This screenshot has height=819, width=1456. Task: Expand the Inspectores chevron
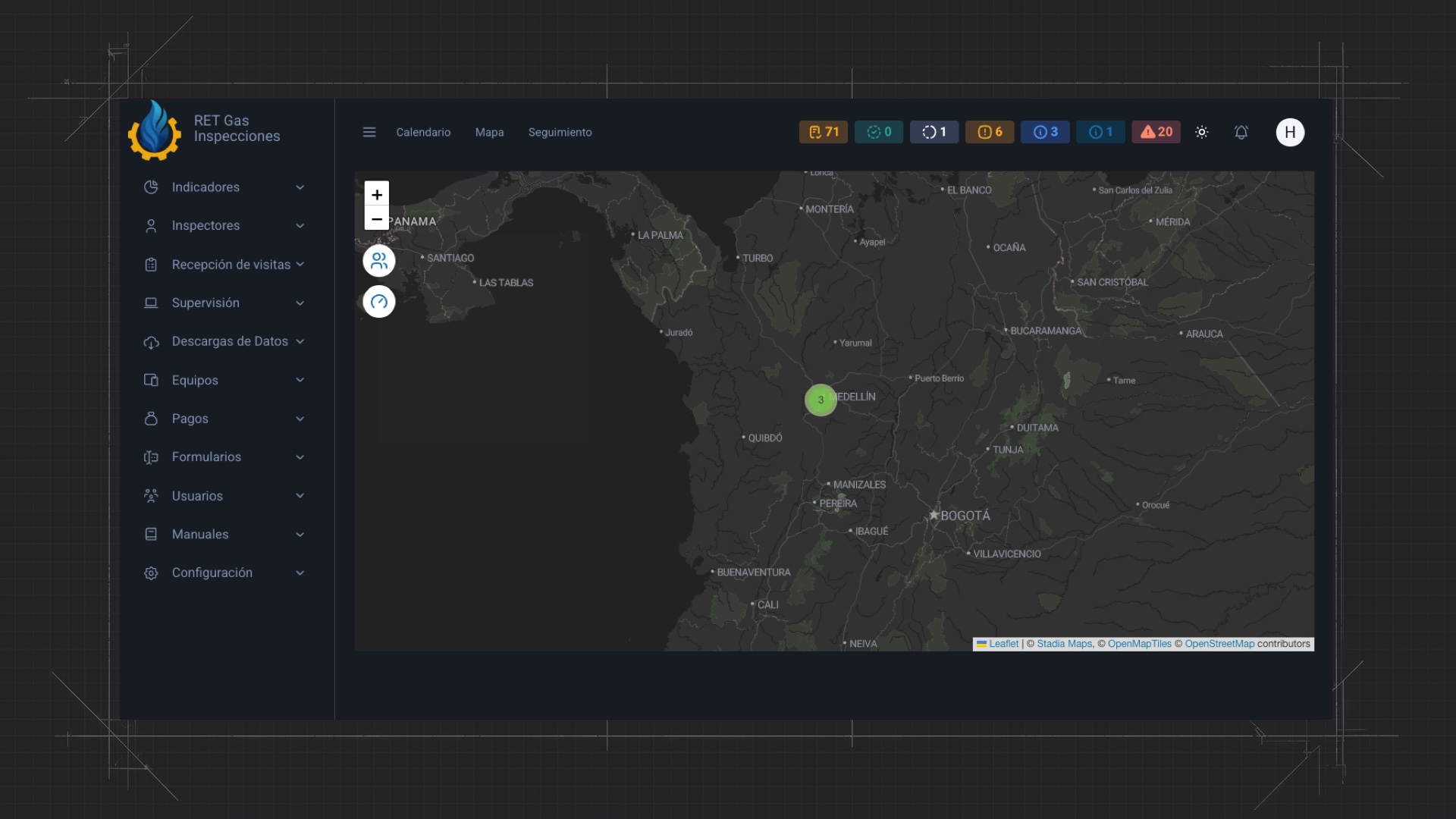click(300, 226)
